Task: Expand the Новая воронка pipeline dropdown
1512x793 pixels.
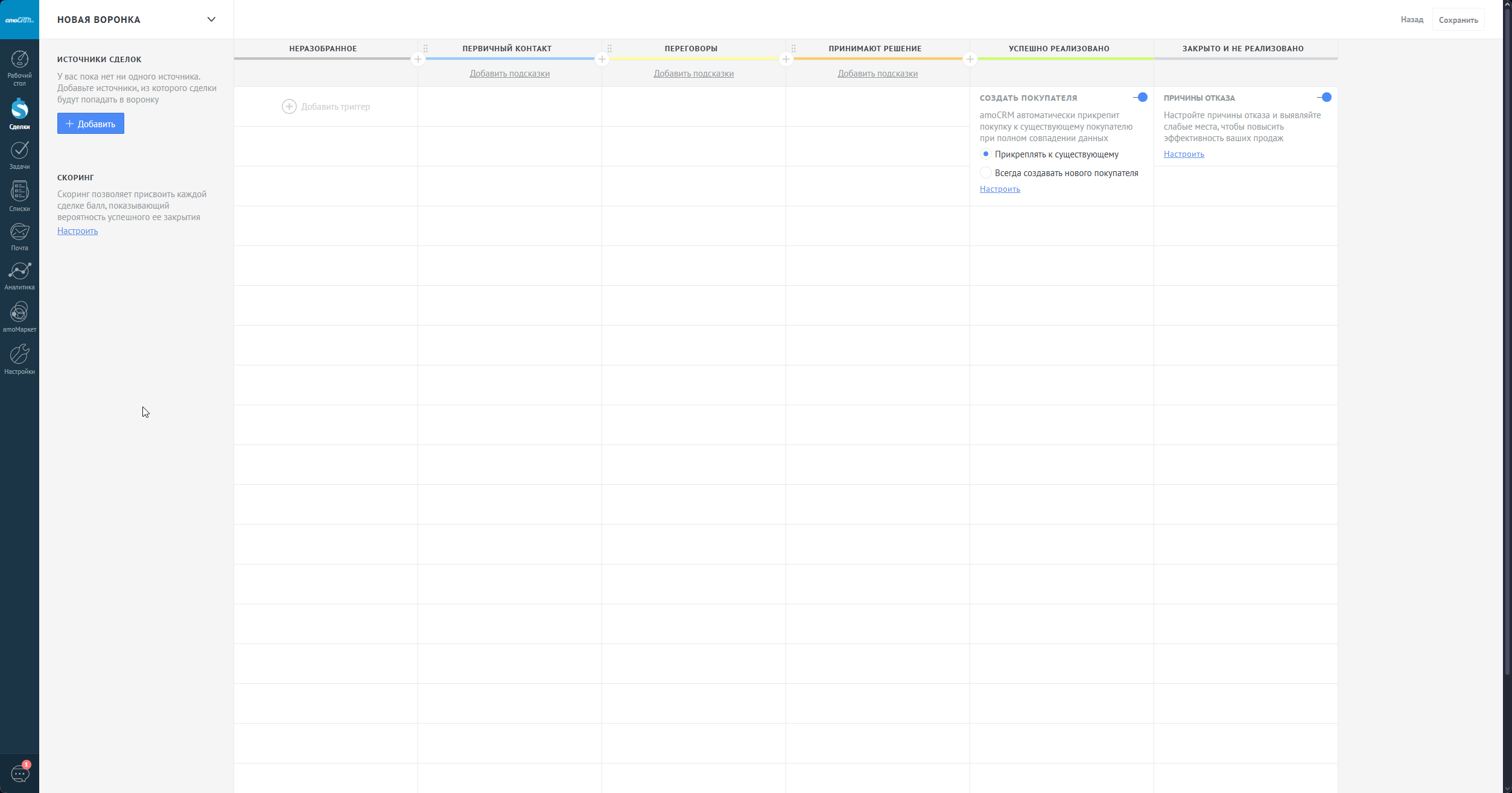Action: pos(211,19)
